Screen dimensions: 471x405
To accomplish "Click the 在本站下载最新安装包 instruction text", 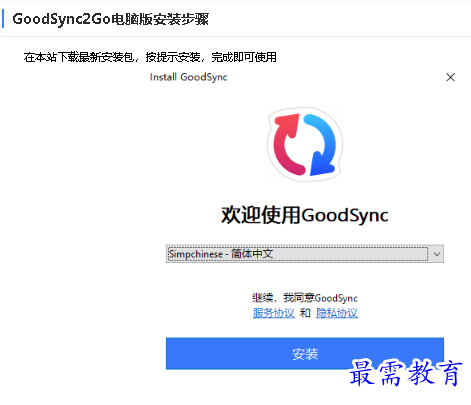I will point(150,57).
